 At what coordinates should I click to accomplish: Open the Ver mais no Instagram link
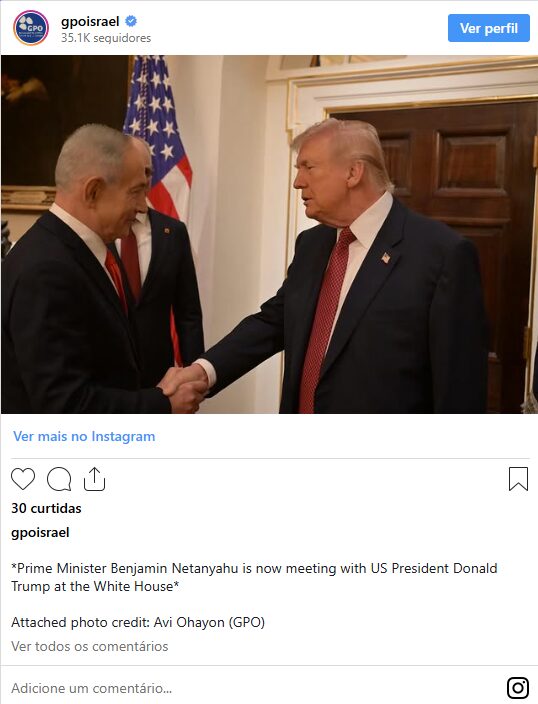point(84,436)
